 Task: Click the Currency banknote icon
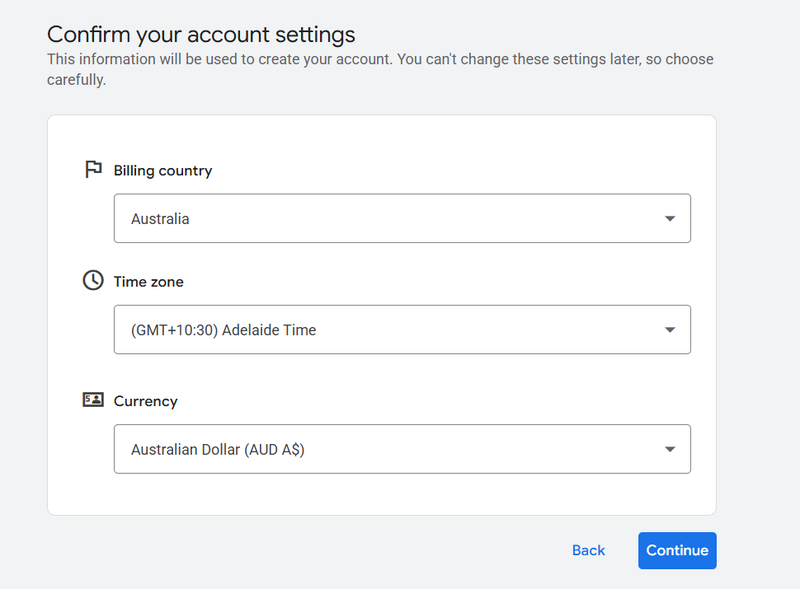tap(93, 400)
